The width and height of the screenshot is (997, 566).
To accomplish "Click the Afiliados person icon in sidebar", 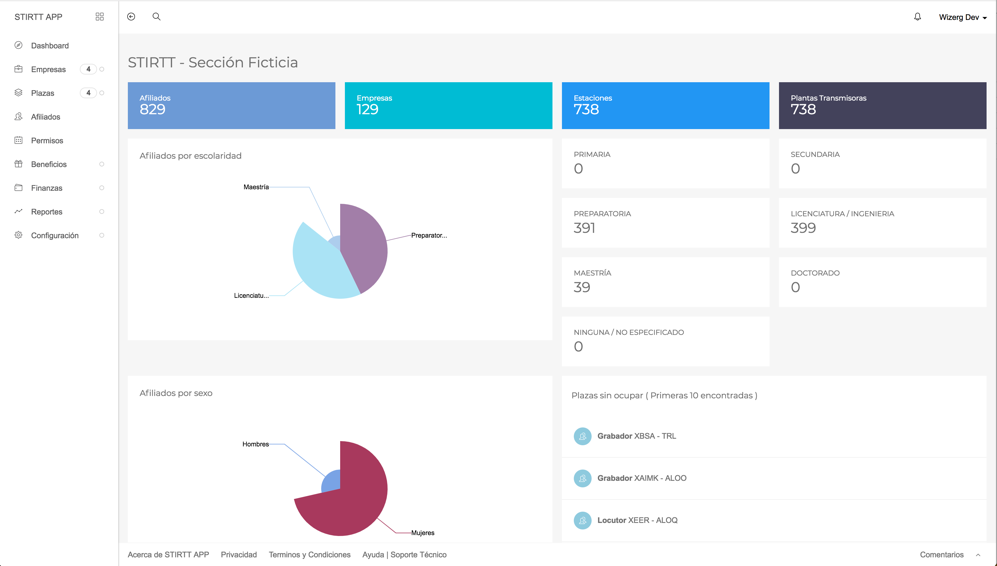I will (18, 117).
